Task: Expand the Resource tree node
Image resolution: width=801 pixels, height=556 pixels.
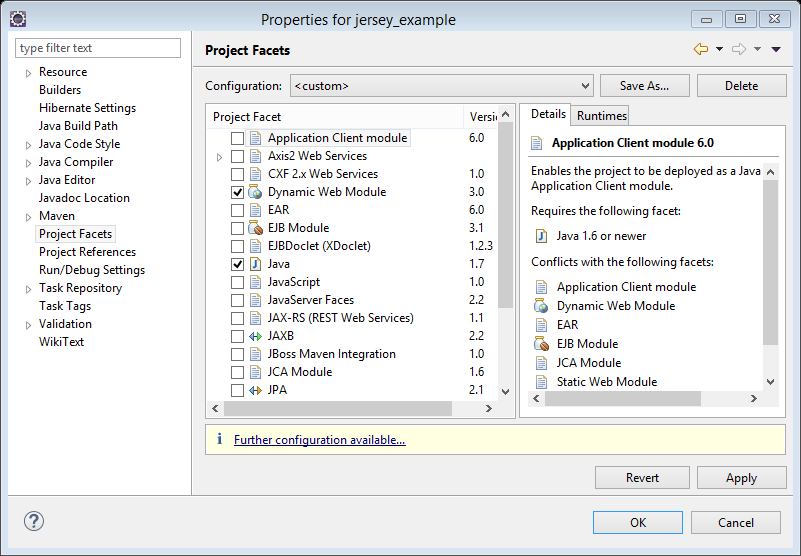Action: point(29,73)
